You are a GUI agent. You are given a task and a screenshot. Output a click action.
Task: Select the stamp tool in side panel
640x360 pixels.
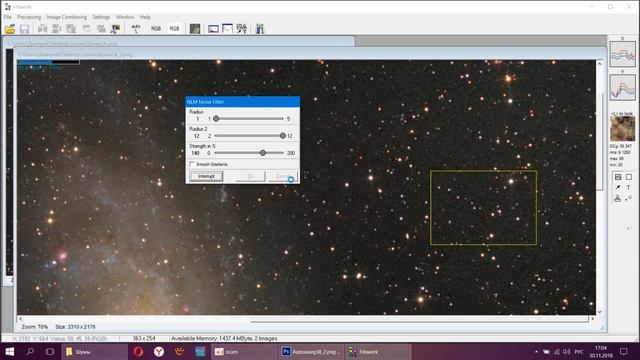tap(618, 198)
